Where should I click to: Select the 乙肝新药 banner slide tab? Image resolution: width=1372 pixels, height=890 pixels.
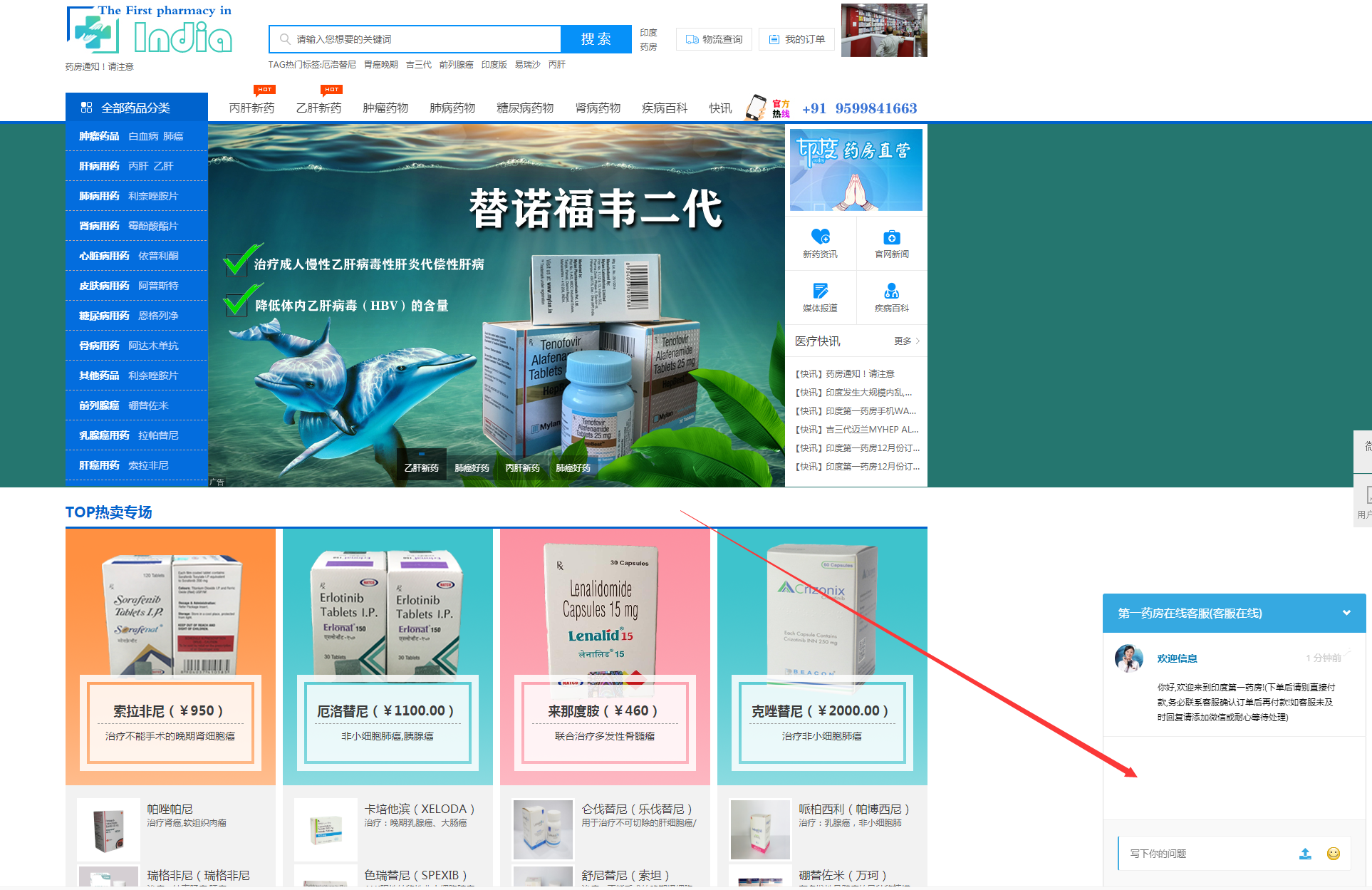click(420, 467)
